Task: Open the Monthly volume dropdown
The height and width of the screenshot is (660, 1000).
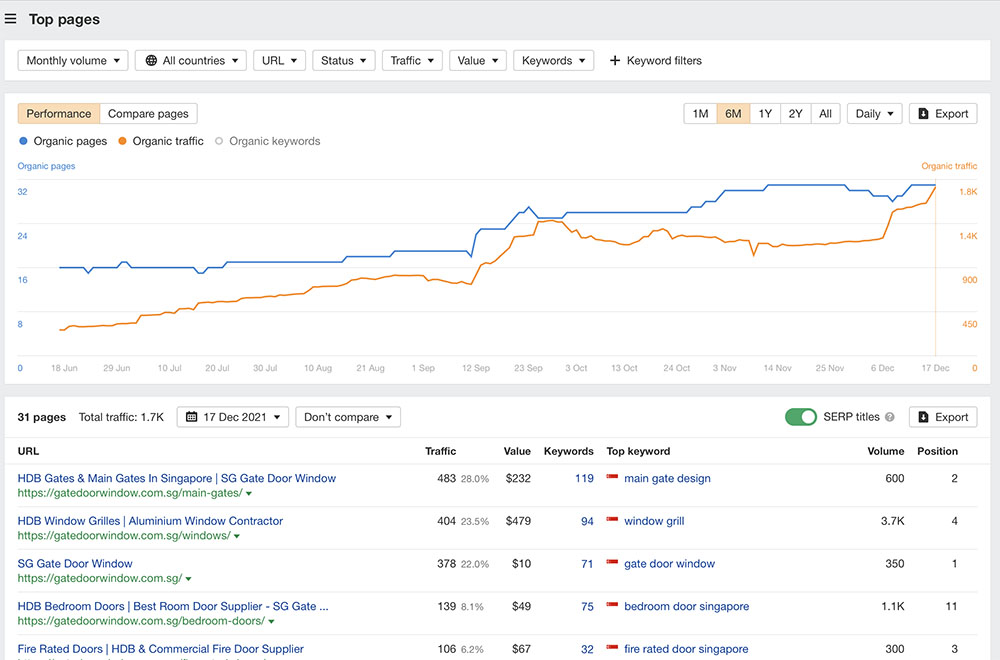Action: [73, 61]
